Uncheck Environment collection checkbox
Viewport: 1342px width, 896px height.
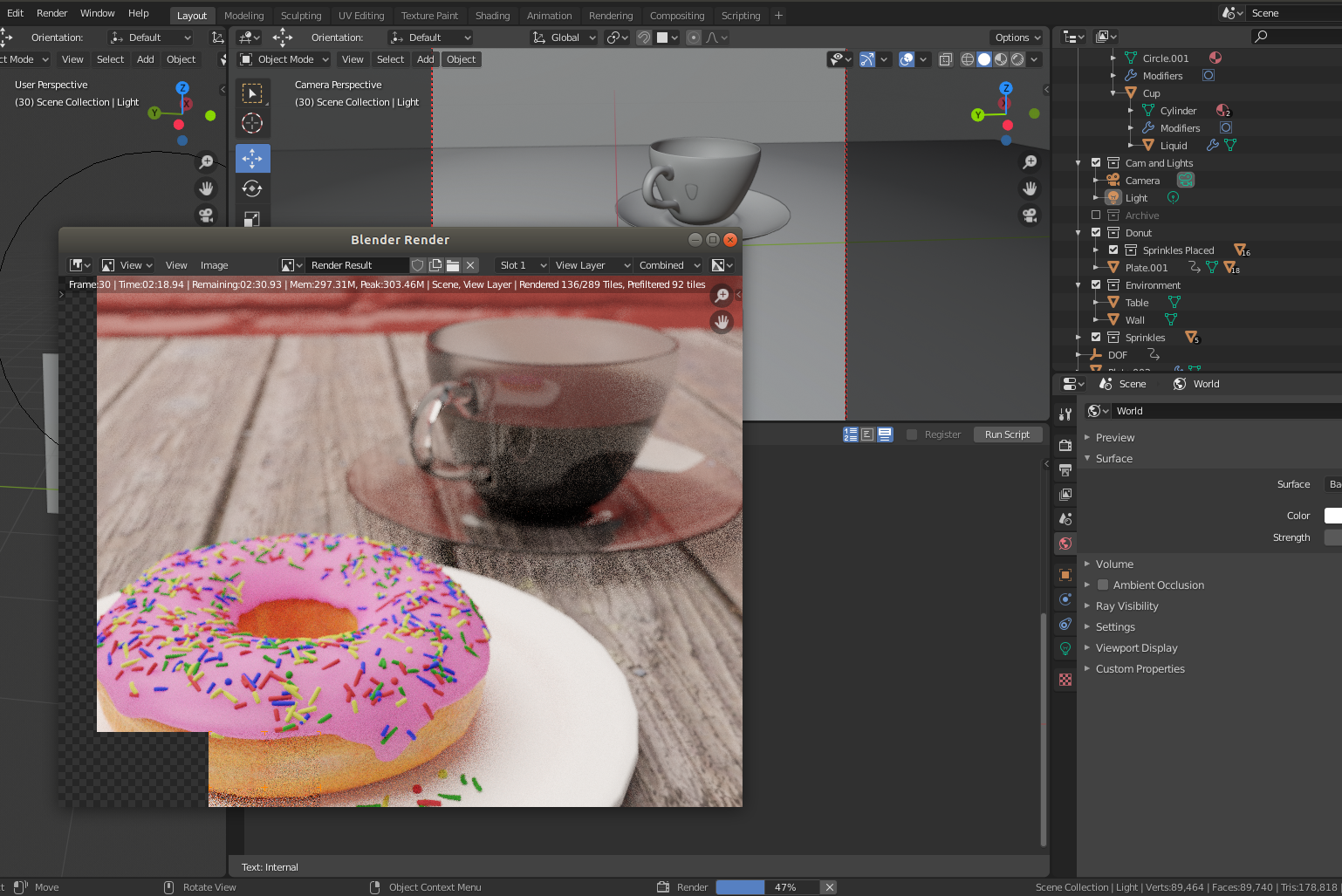click(x=1096, y=284)
